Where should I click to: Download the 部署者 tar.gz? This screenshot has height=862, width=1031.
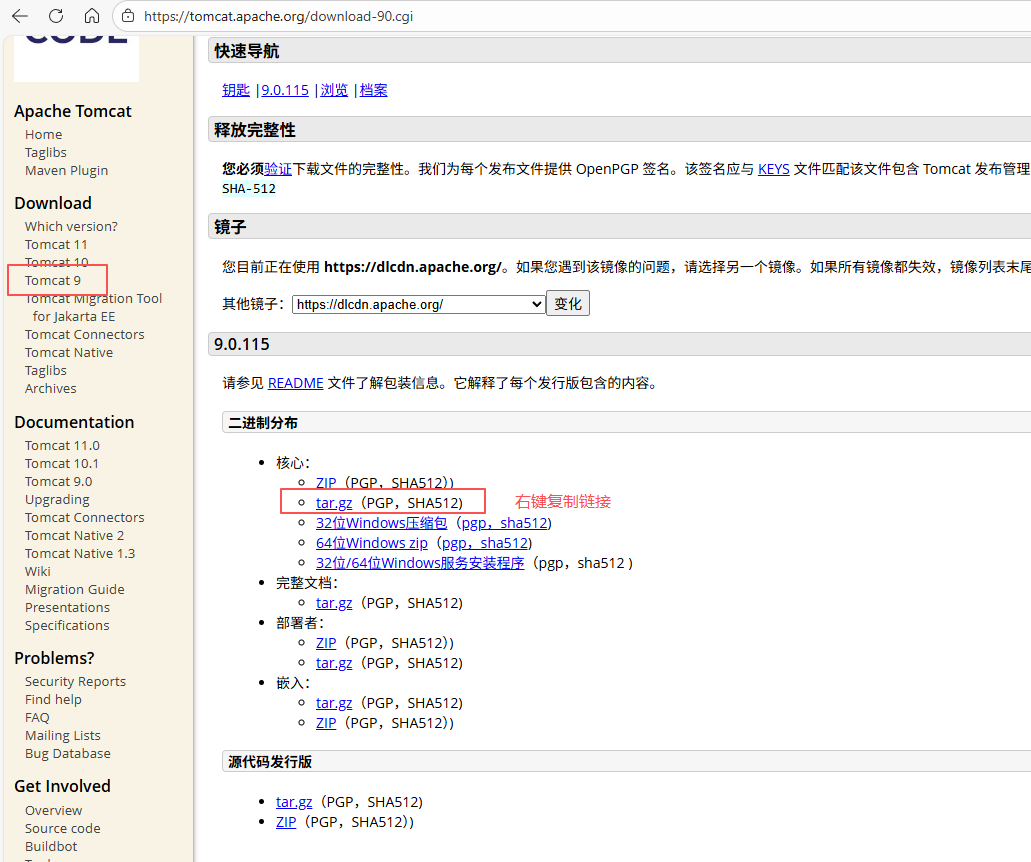click(x=334, y=663)
